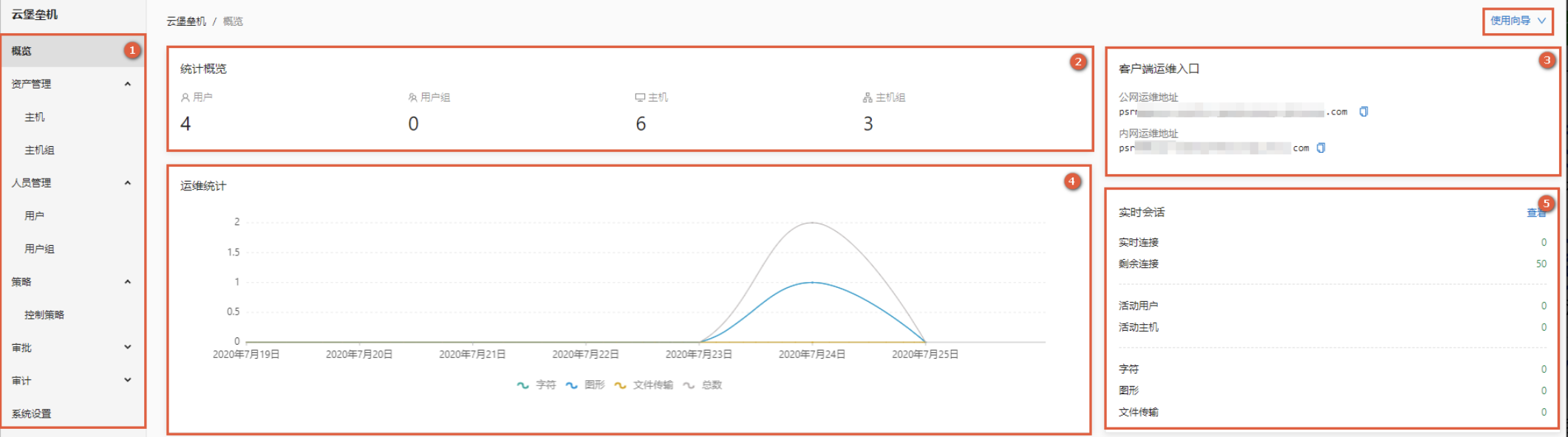This screenshot has width=1568, height=437.
Task: Open the 使用向导 dropdown
Action: [x=1518, y=21]
